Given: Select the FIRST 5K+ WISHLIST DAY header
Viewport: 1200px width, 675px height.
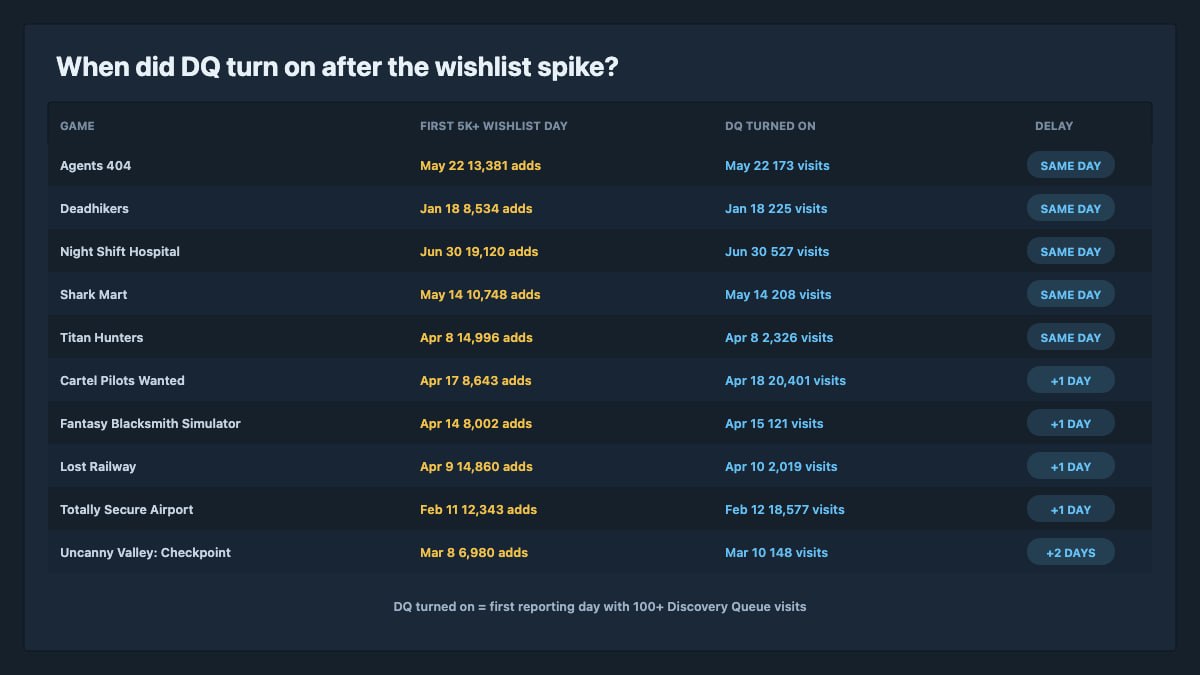Looking at the screenshot, I should pos(494,126).
